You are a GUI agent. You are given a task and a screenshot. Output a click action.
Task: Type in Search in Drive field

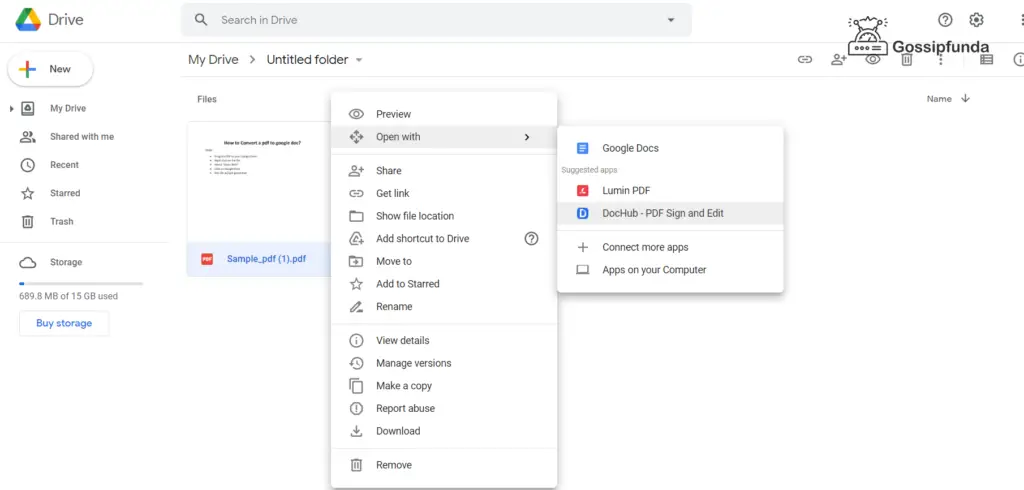click(x=436, y=20)
